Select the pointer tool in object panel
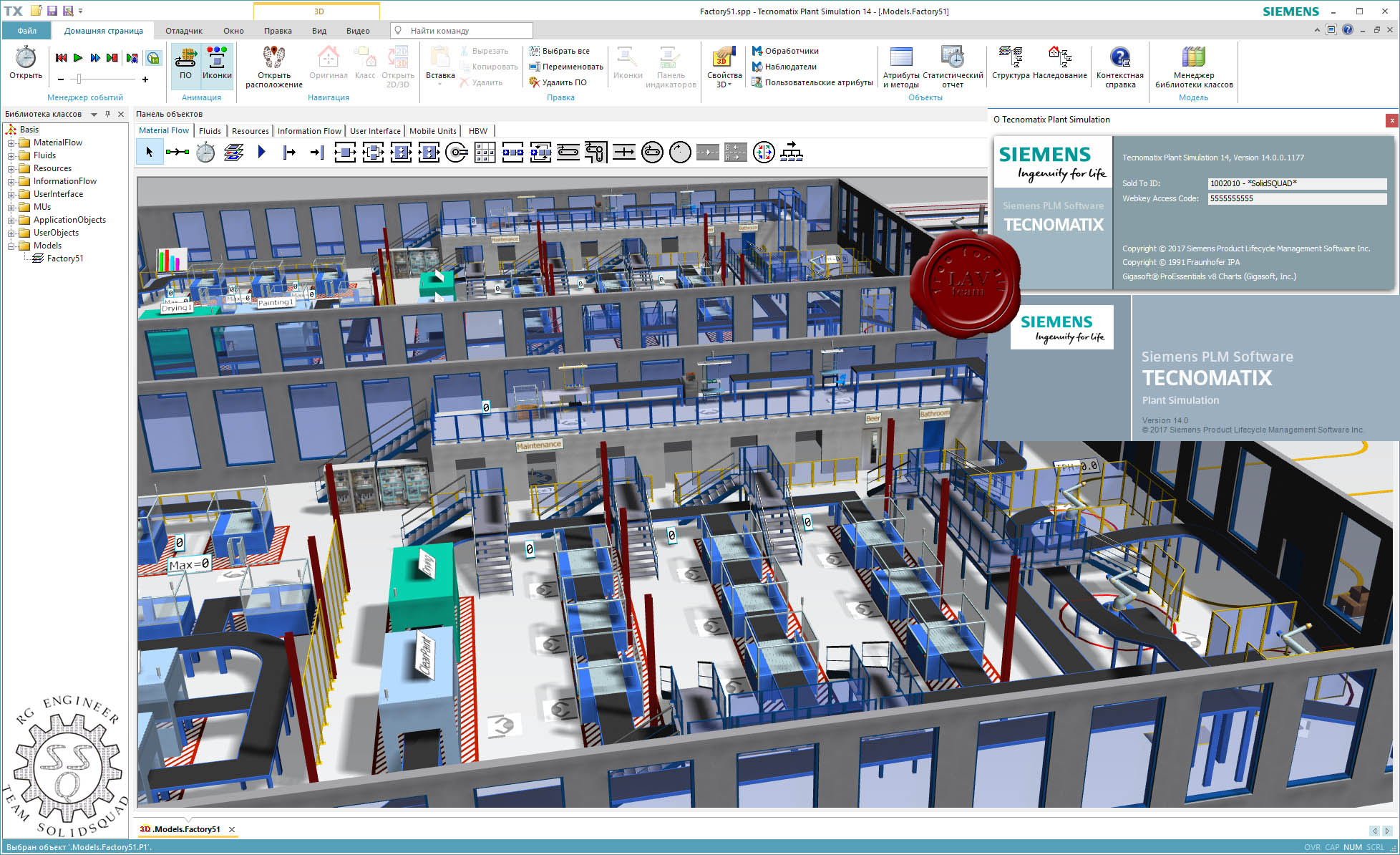 (150, 152)
